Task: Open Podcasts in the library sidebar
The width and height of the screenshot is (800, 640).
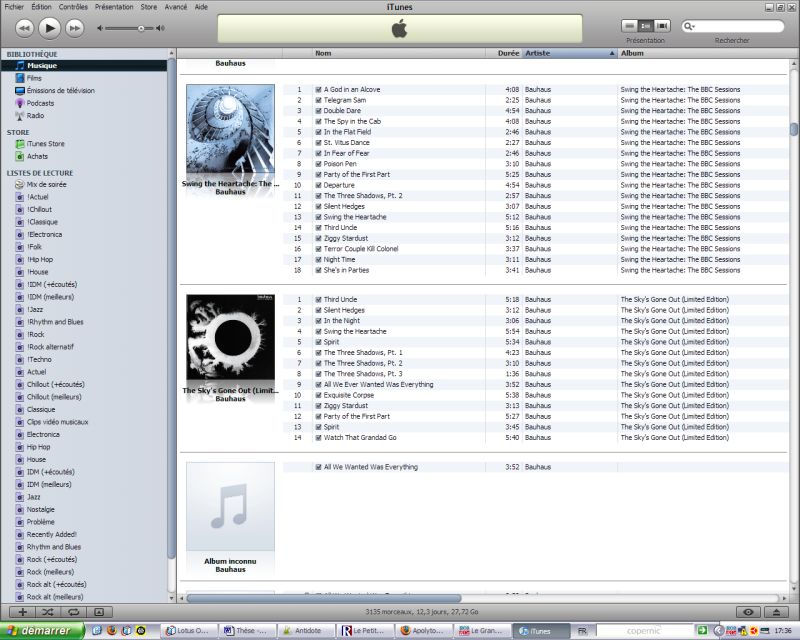Action: click(x=40, y=103)
